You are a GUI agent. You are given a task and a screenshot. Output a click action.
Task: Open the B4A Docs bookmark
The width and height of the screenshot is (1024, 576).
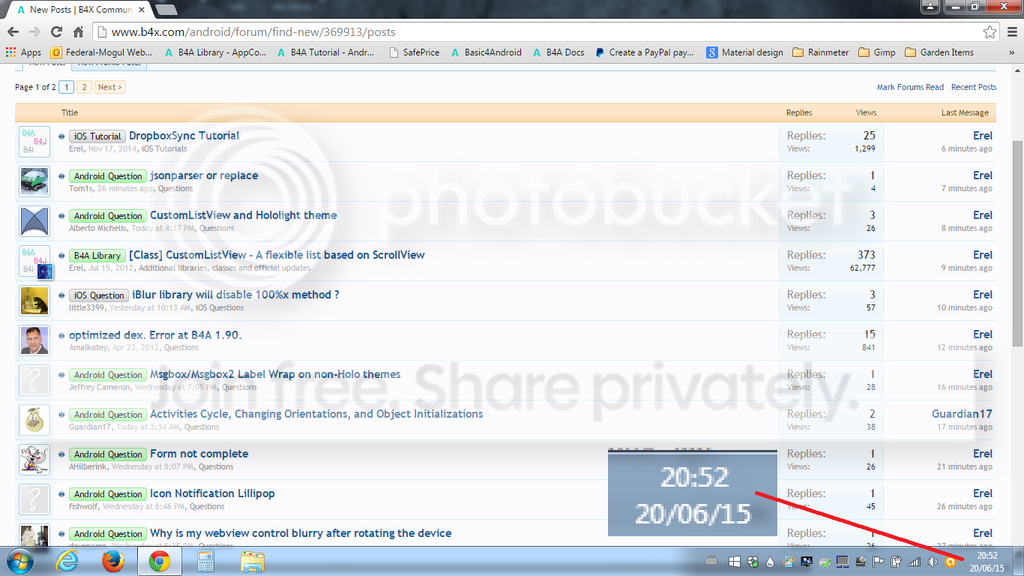(558, 52)
